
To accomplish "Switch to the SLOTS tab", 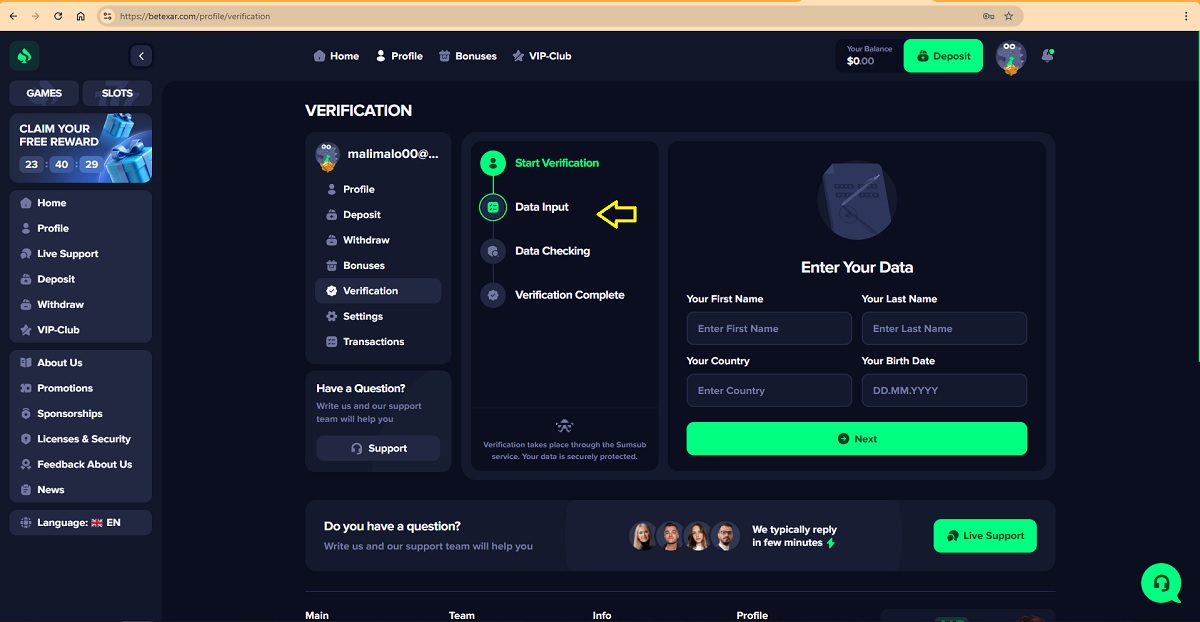I will [117, 93].
